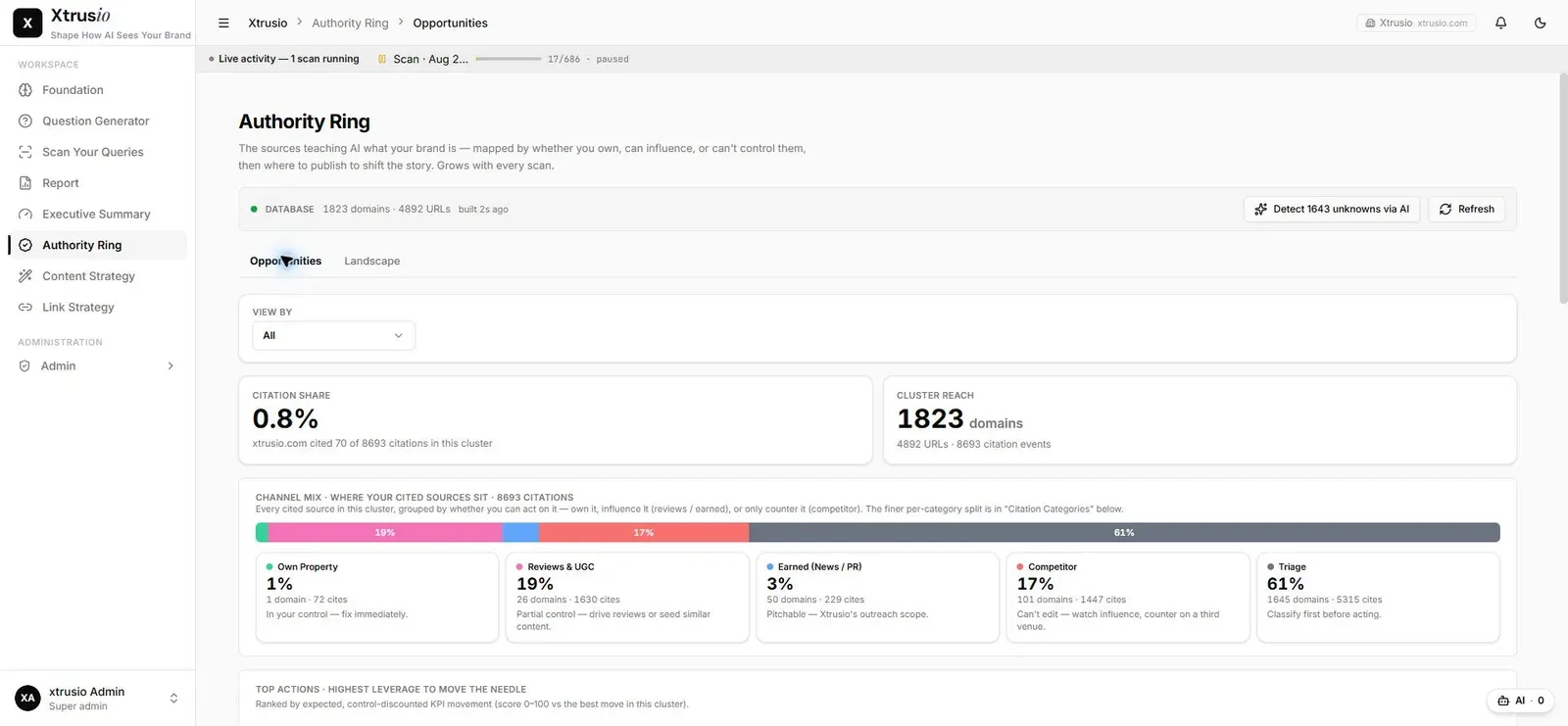Click the circular arrows Refresh icon
This screenshot has height=726, width=1568.
[1445, 210]
